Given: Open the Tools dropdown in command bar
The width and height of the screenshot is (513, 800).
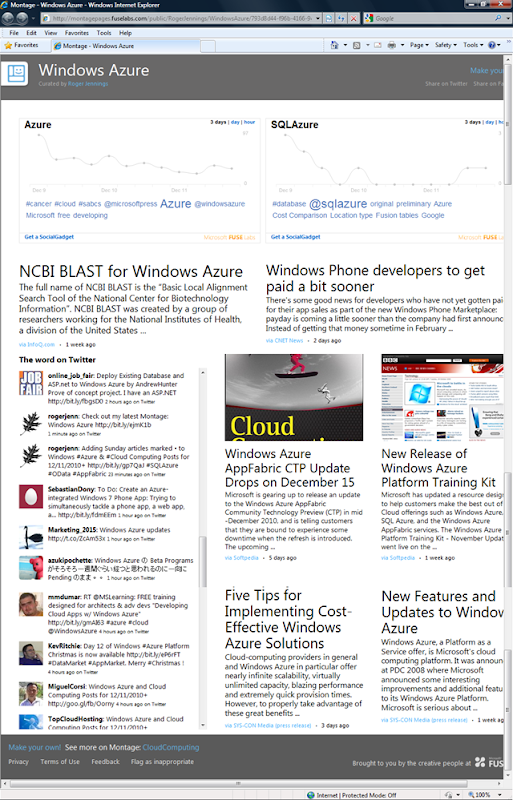Looking at the screenshot, I should coord(473,45).
